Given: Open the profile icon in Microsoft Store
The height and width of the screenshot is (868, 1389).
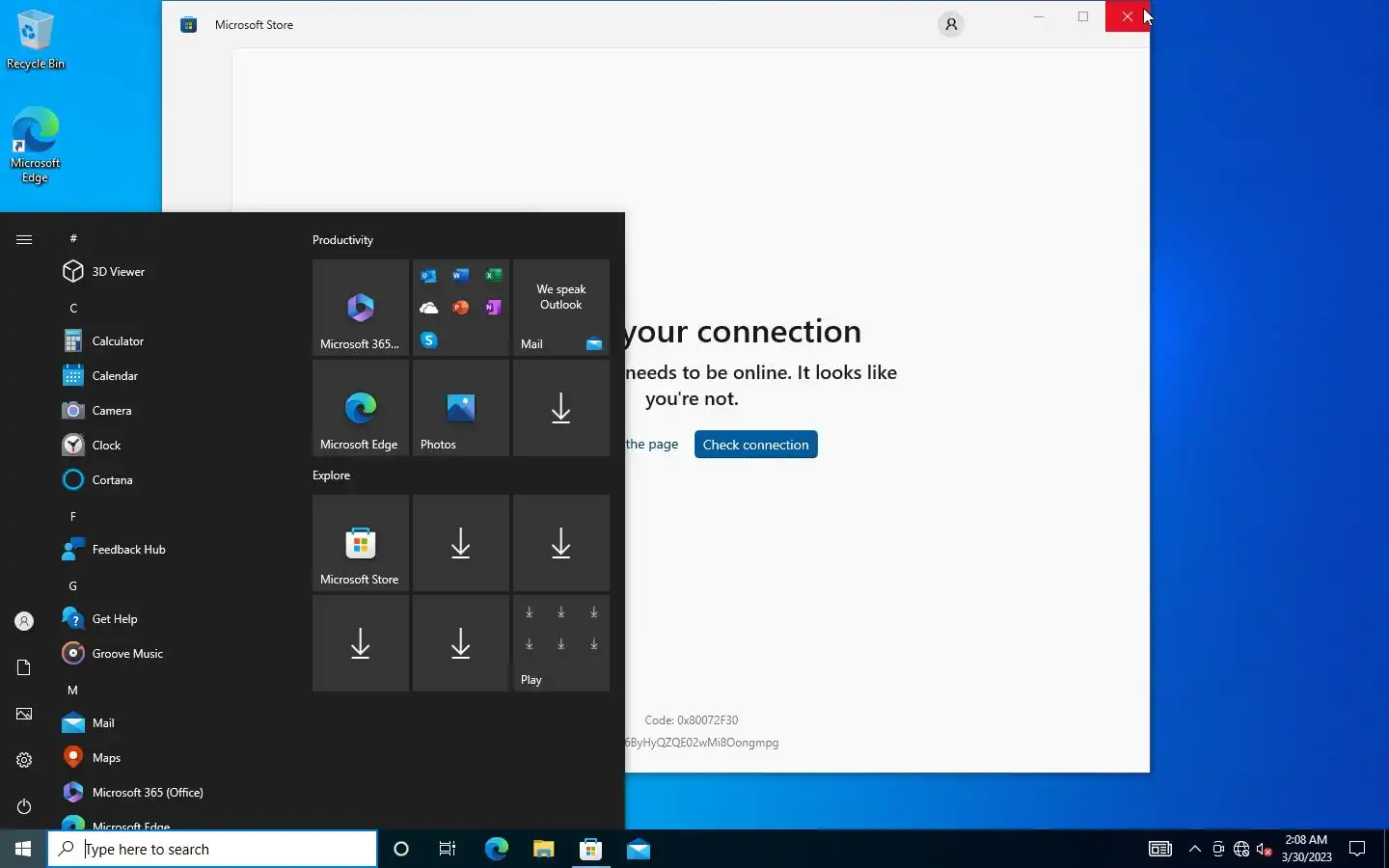Looking at the screenshot, I should pos(951,24).
